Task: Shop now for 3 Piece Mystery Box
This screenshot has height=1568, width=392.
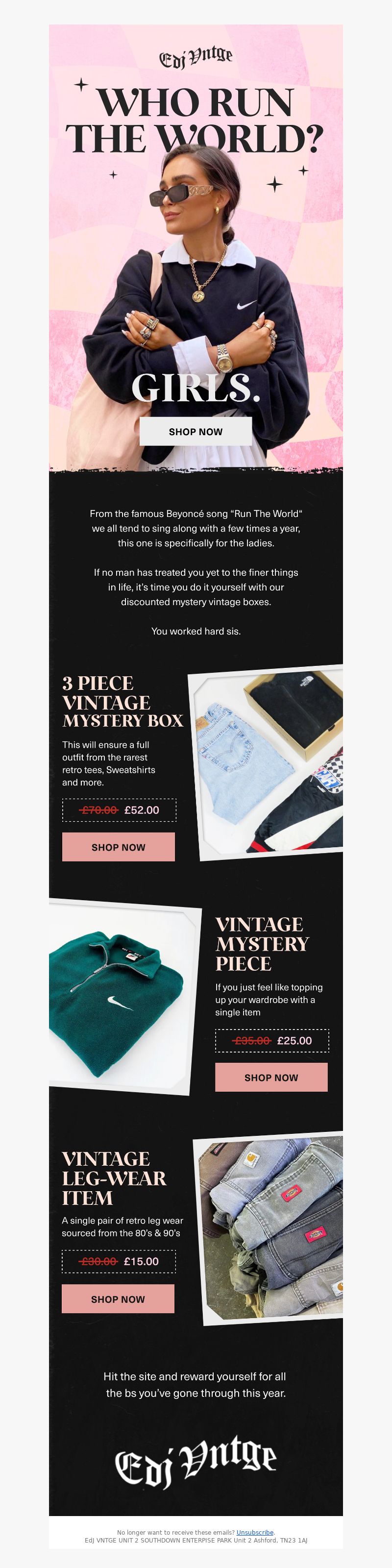Action: [x=118, y=847]
